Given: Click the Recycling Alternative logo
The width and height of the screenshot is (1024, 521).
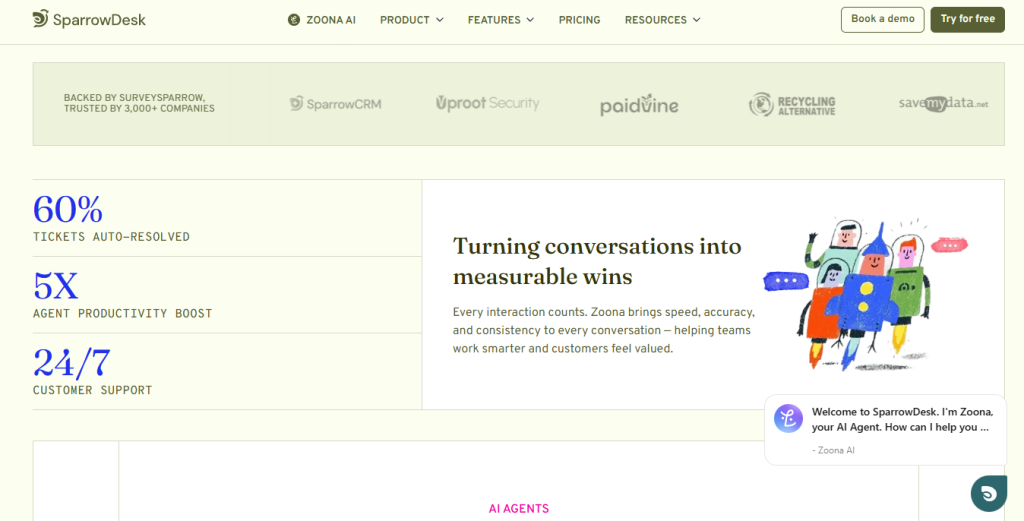Looking at the screenshot, I should [x=792, y=104].
